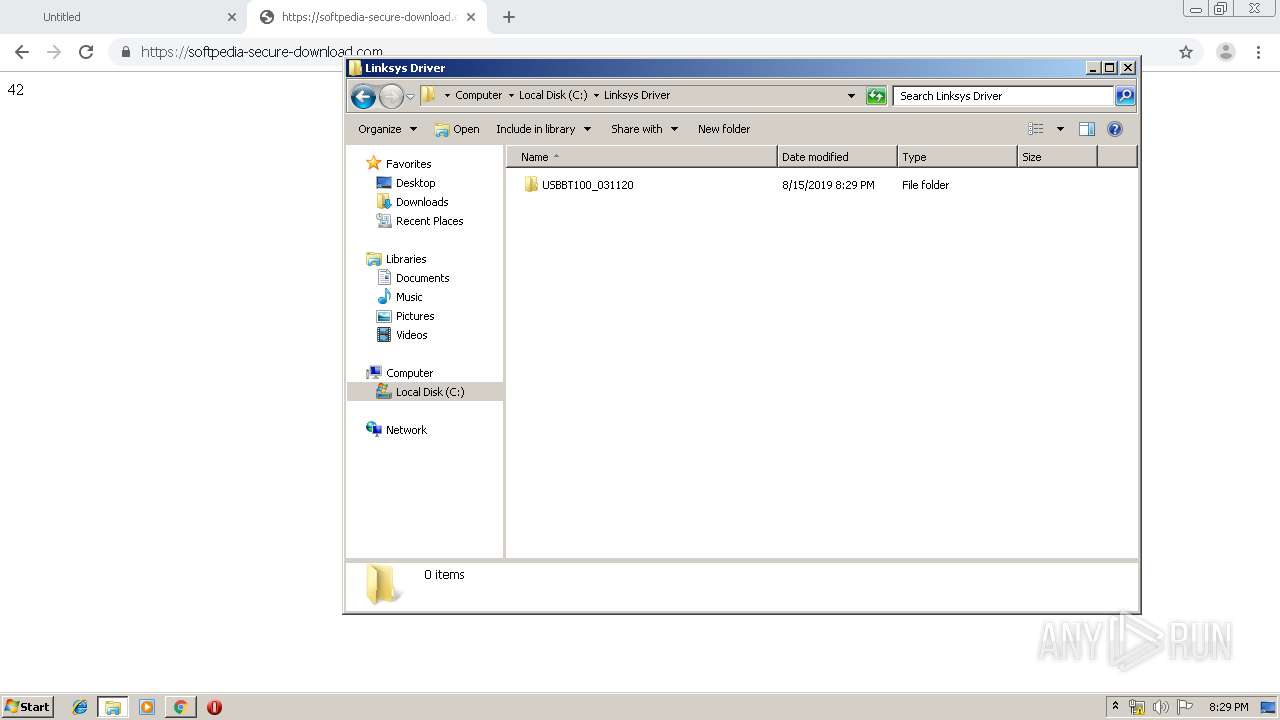Open address bar history dropdown arrow

pos(851,96)
